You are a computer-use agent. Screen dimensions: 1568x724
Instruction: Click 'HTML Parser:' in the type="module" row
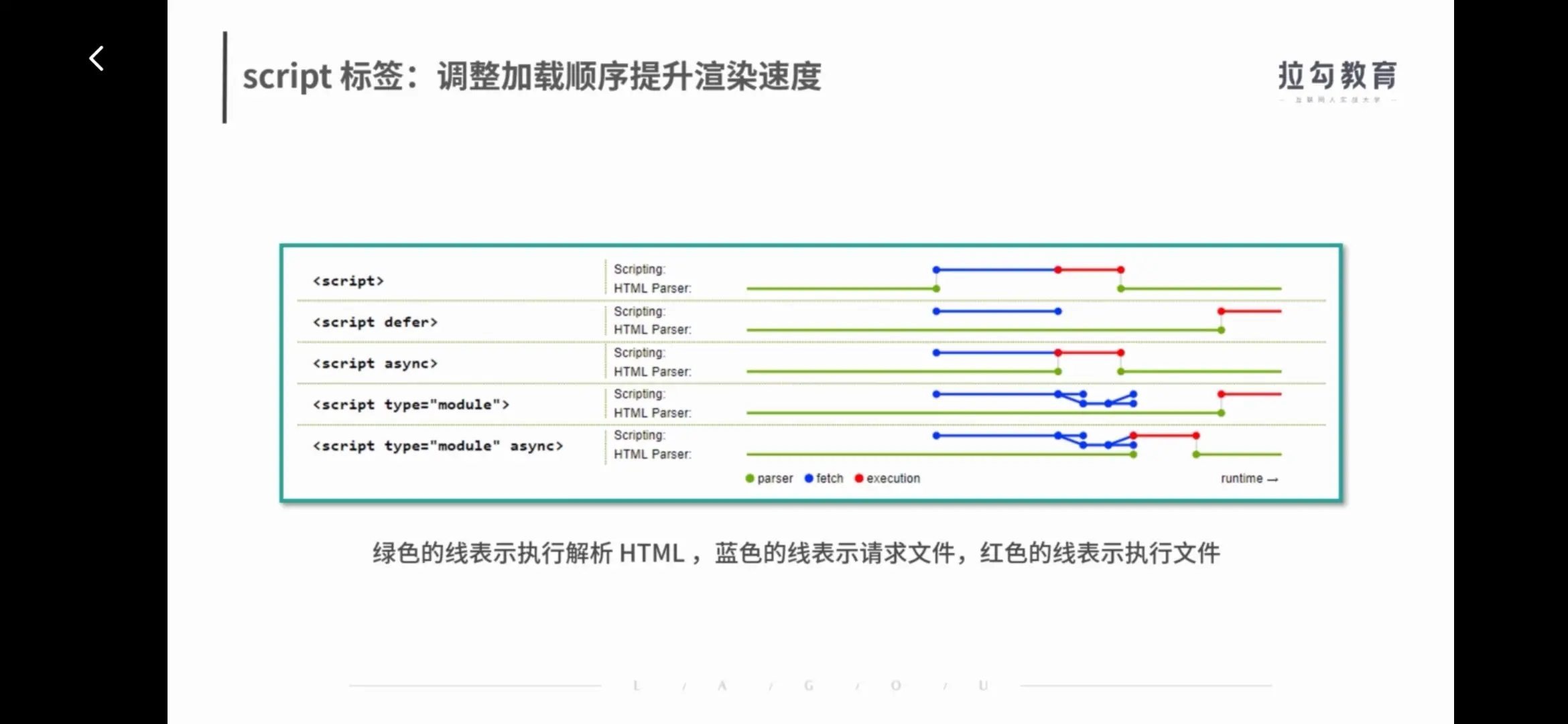click(653, 413)
